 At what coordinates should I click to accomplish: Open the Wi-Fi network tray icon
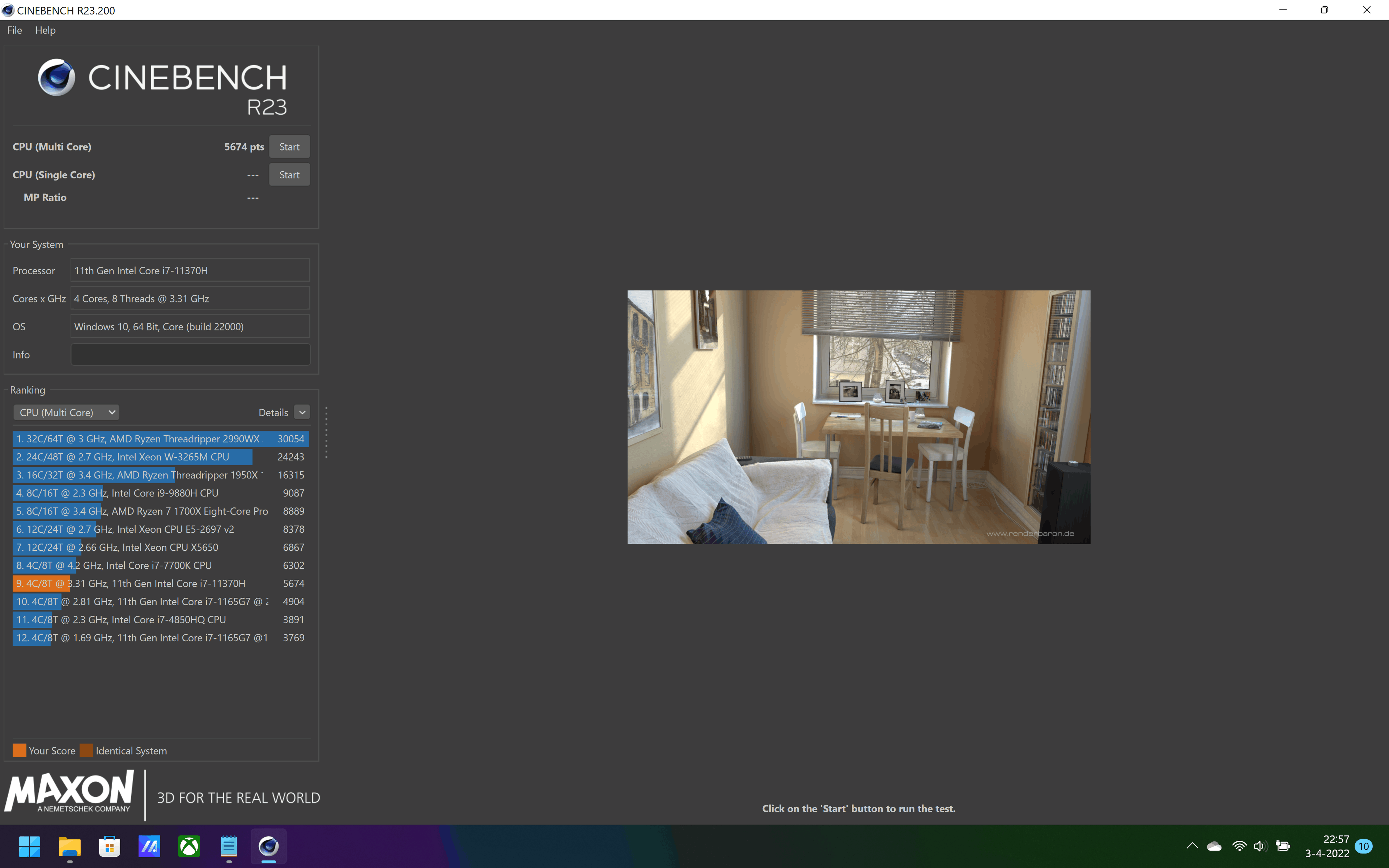1239,846
